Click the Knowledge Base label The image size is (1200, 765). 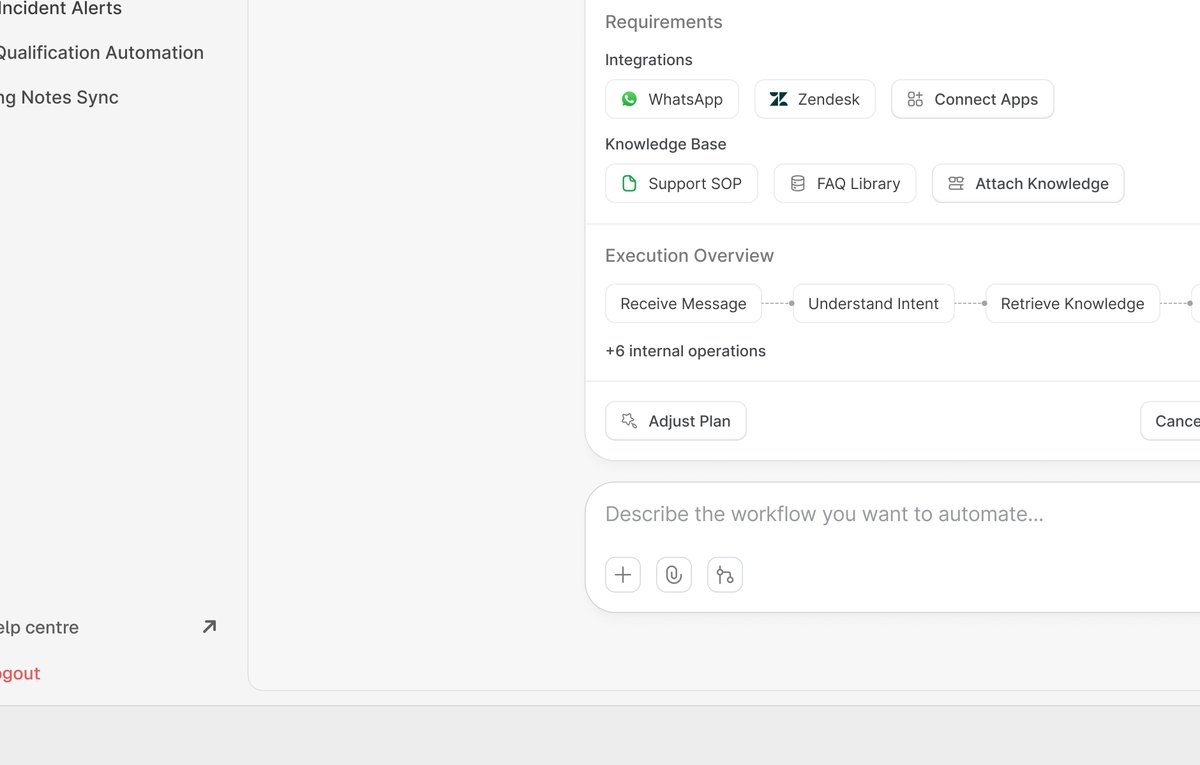click(666, 144)
